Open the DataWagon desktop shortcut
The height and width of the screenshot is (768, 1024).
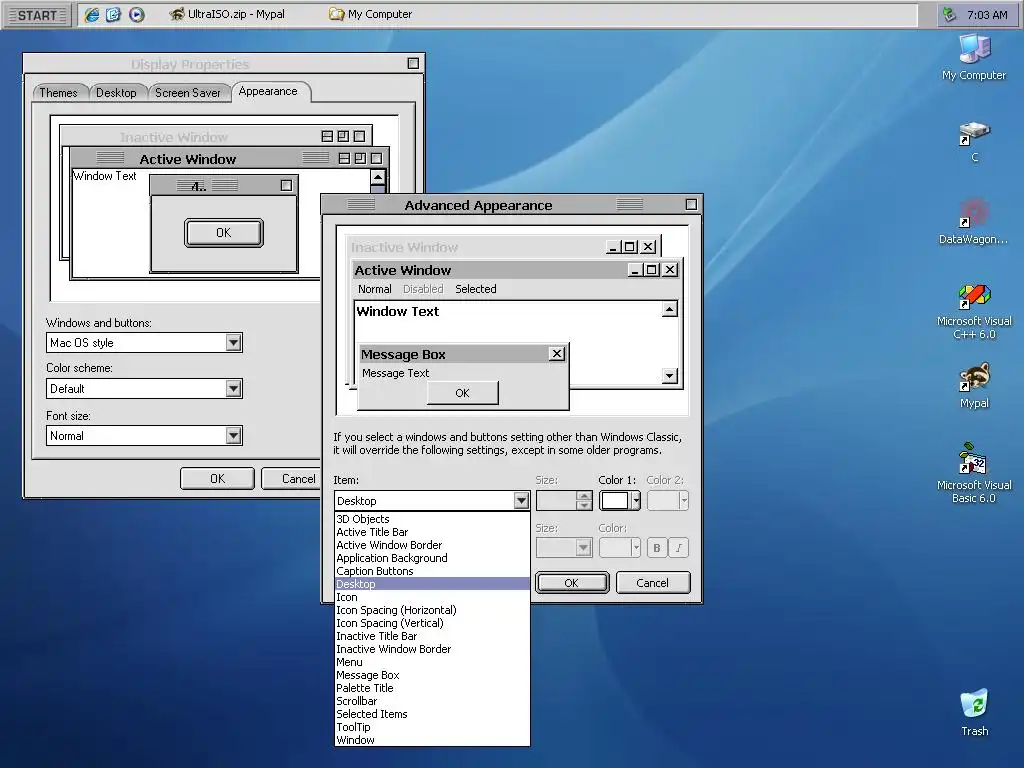(x=974, y=222)
